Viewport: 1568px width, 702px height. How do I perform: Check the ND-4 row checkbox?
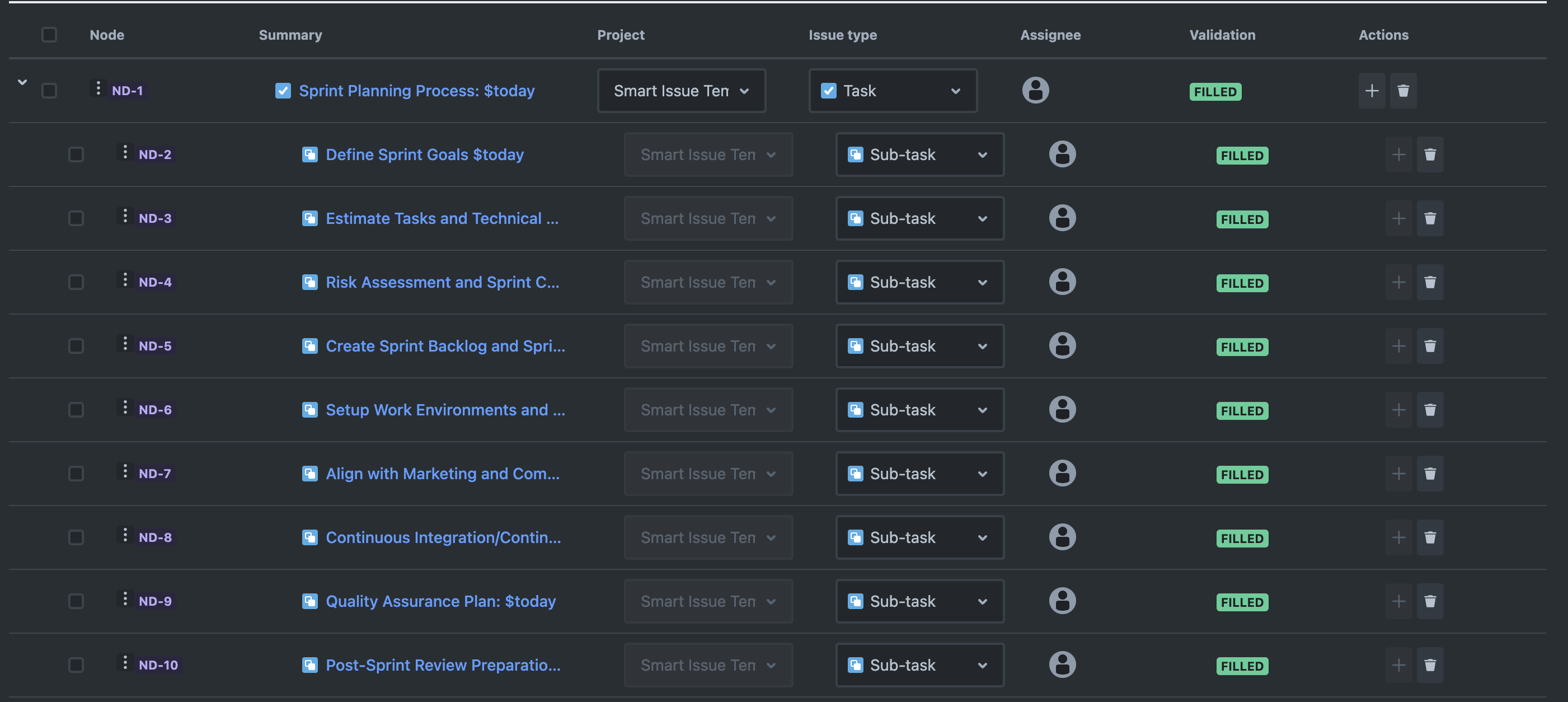(76, 282)
